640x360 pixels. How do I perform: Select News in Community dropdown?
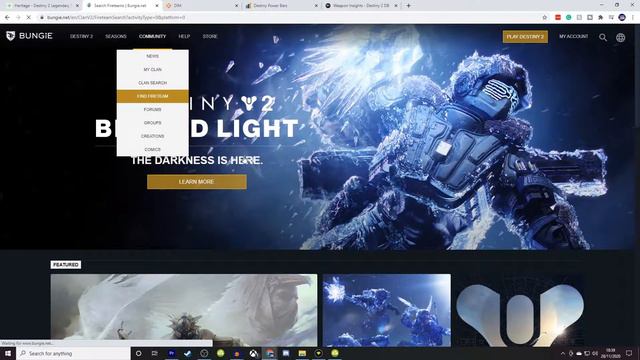tap(153, 56)
